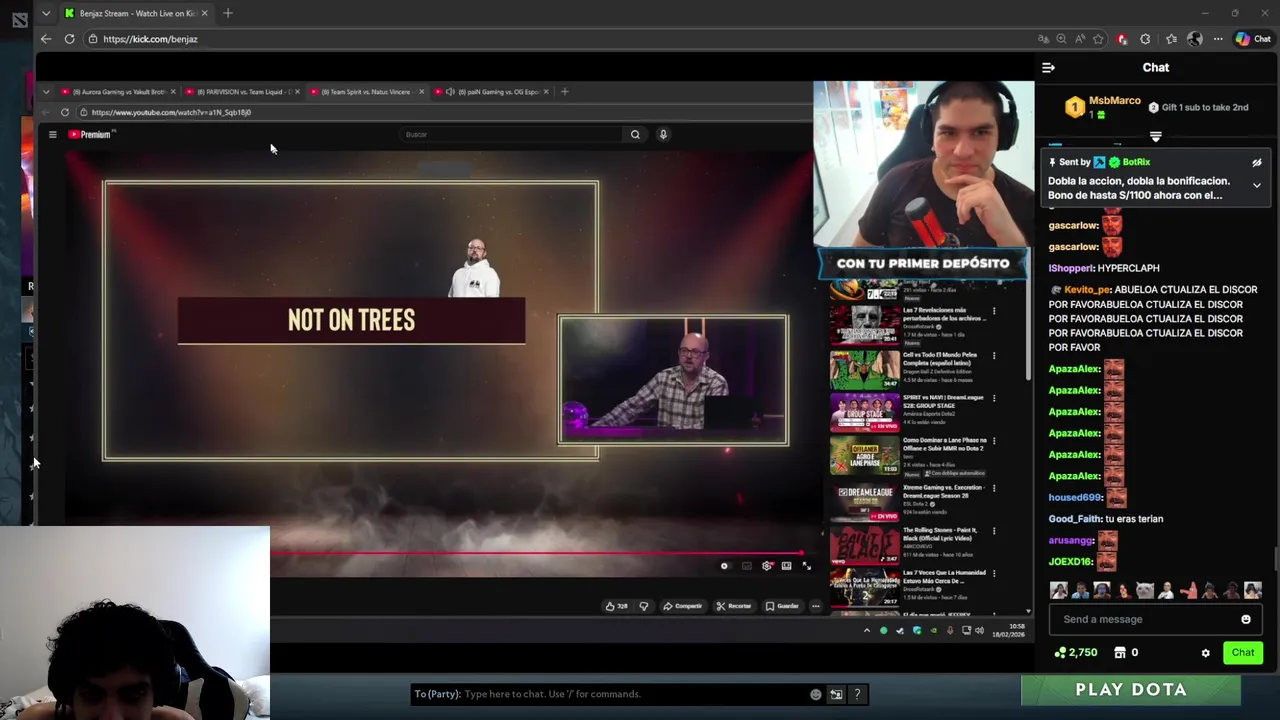Viewport: 1280px width, 720px height.
Task: Reload the streamed YouTube page
Action: 65,112
